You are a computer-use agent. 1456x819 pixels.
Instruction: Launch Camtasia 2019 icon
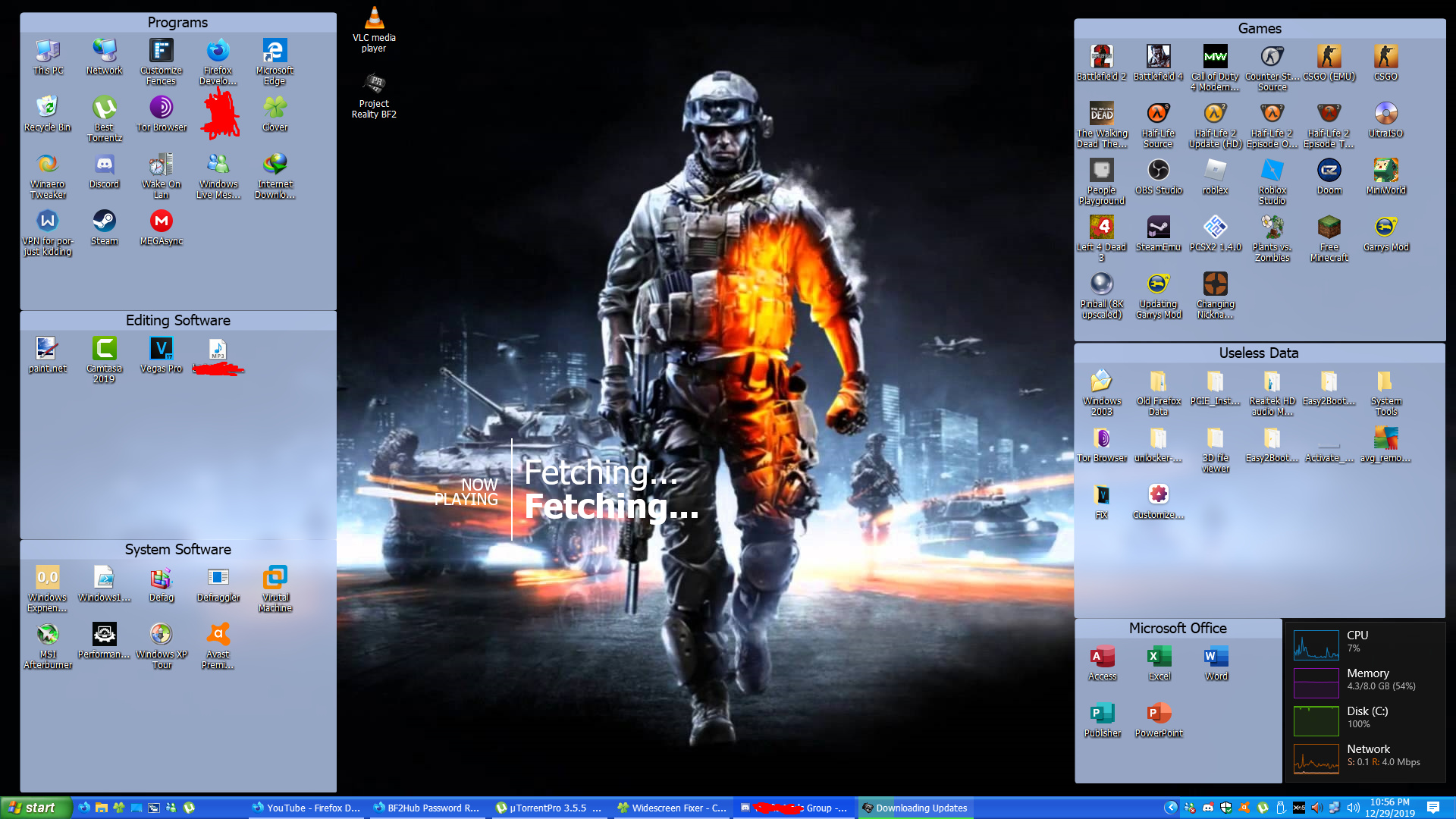tap(104, 360)
